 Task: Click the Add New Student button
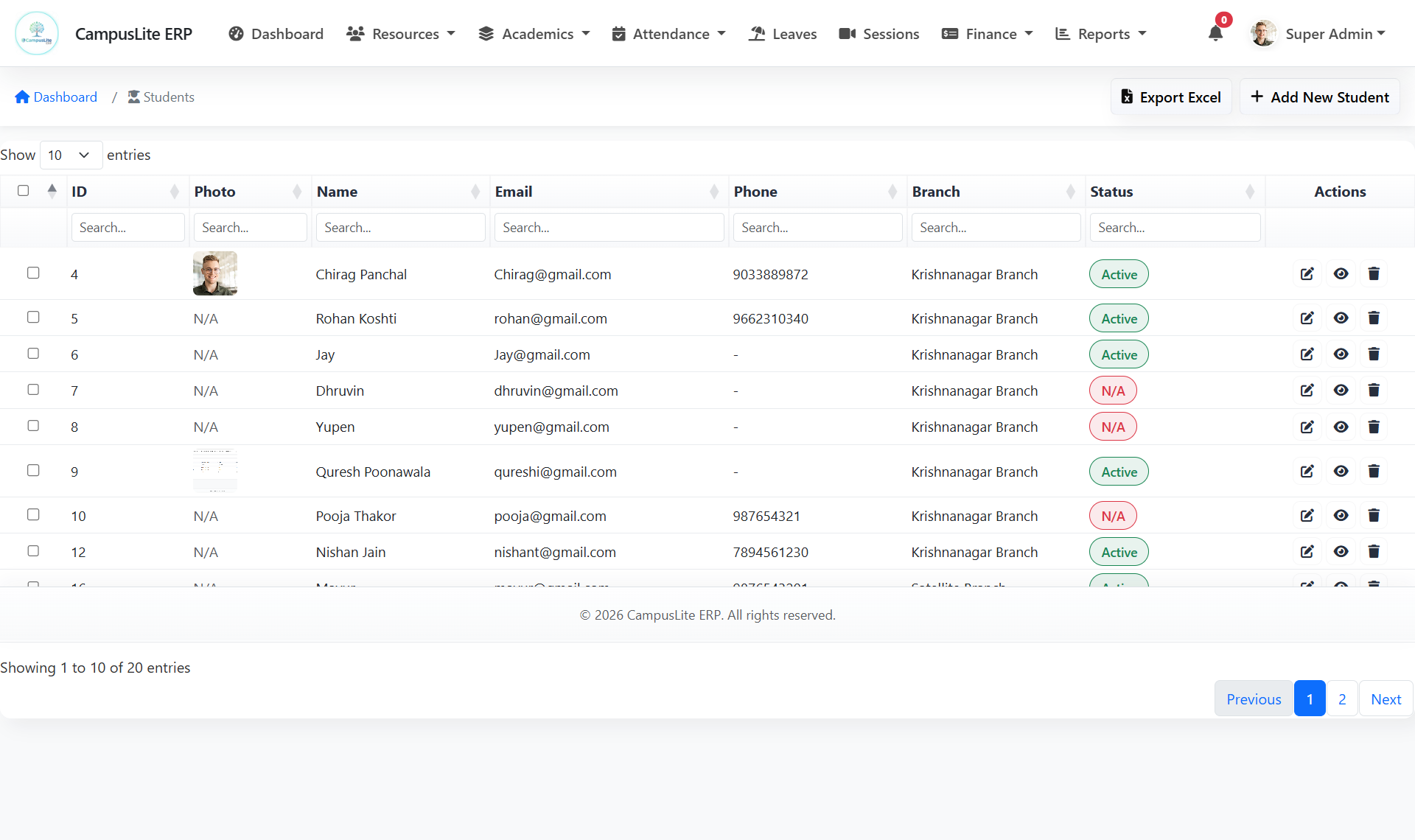(x=1319, y=97)
